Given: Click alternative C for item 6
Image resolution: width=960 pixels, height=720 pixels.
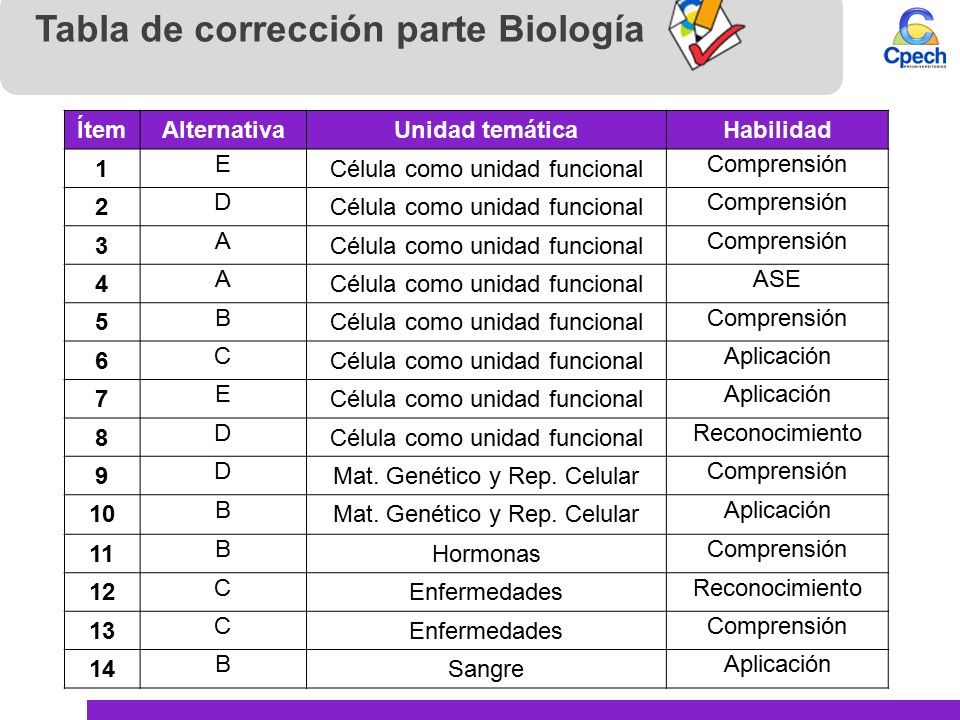Looking at the screenshot, I should click(x=223, y=360).
